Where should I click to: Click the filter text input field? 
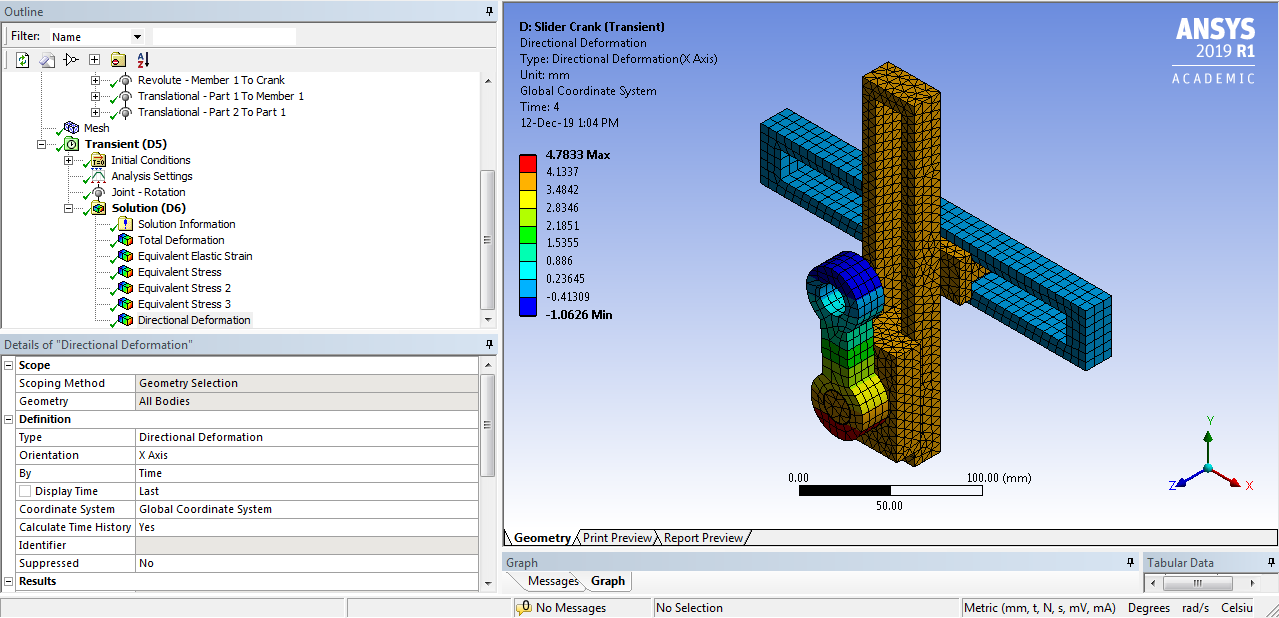point(225,34)
